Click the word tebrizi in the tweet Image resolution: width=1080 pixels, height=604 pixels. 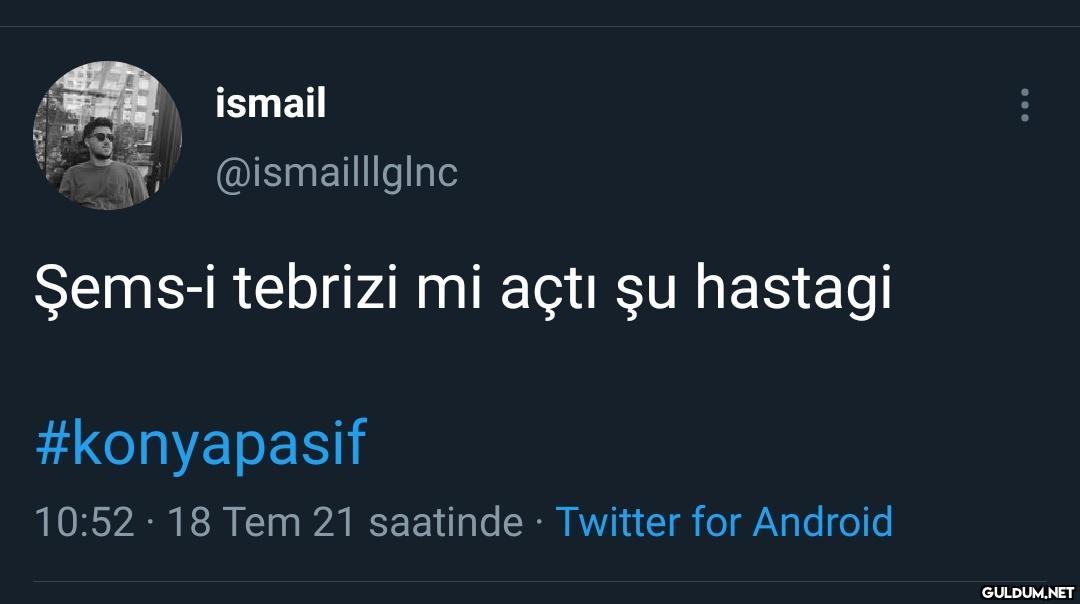(x=317, y=290)
